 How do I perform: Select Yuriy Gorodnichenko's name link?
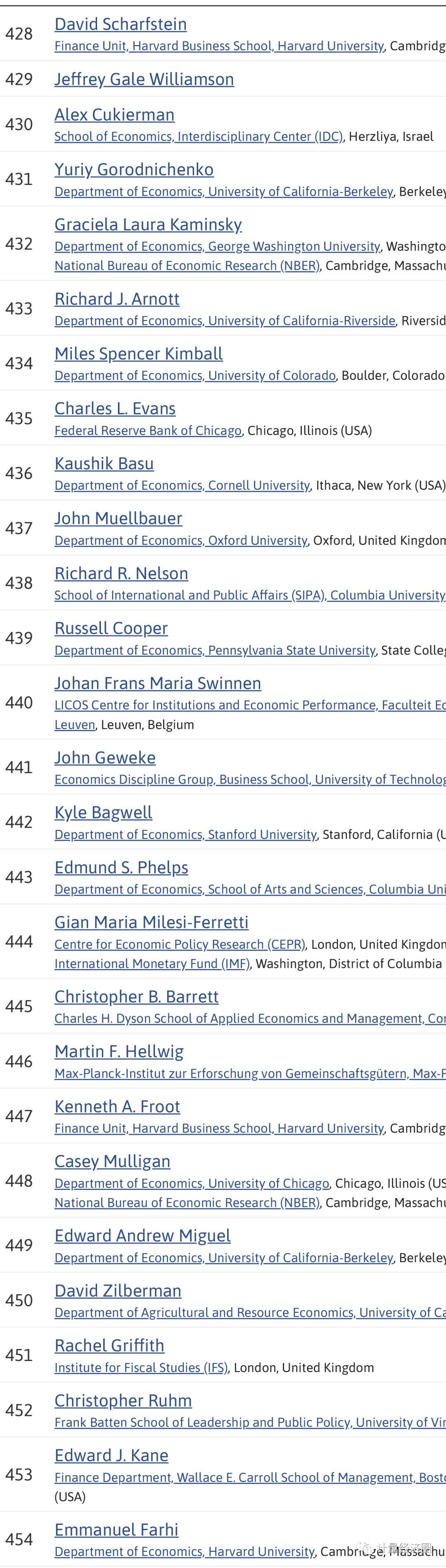tap(134, 169)
